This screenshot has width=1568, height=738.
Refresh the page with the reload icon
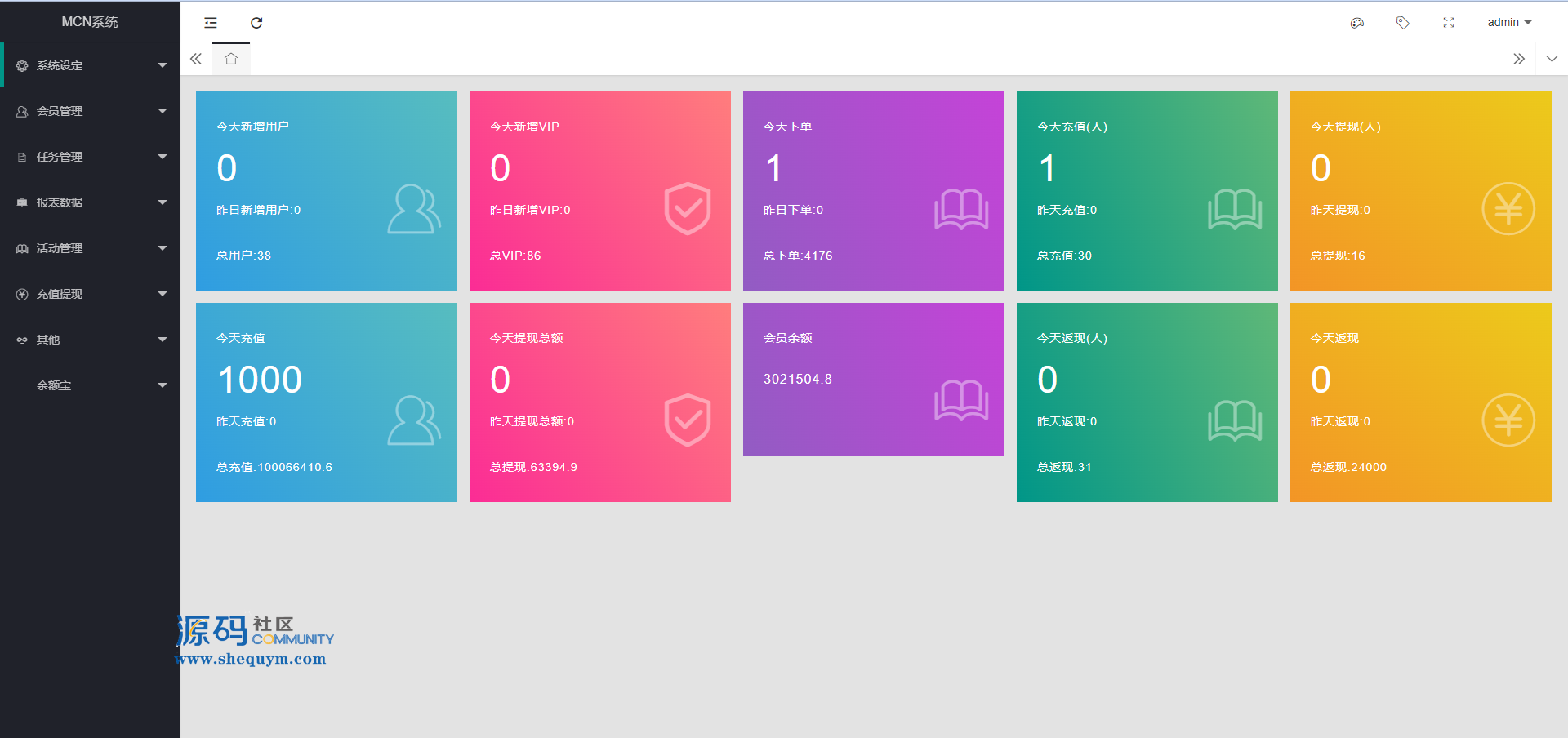pos(256,23)
